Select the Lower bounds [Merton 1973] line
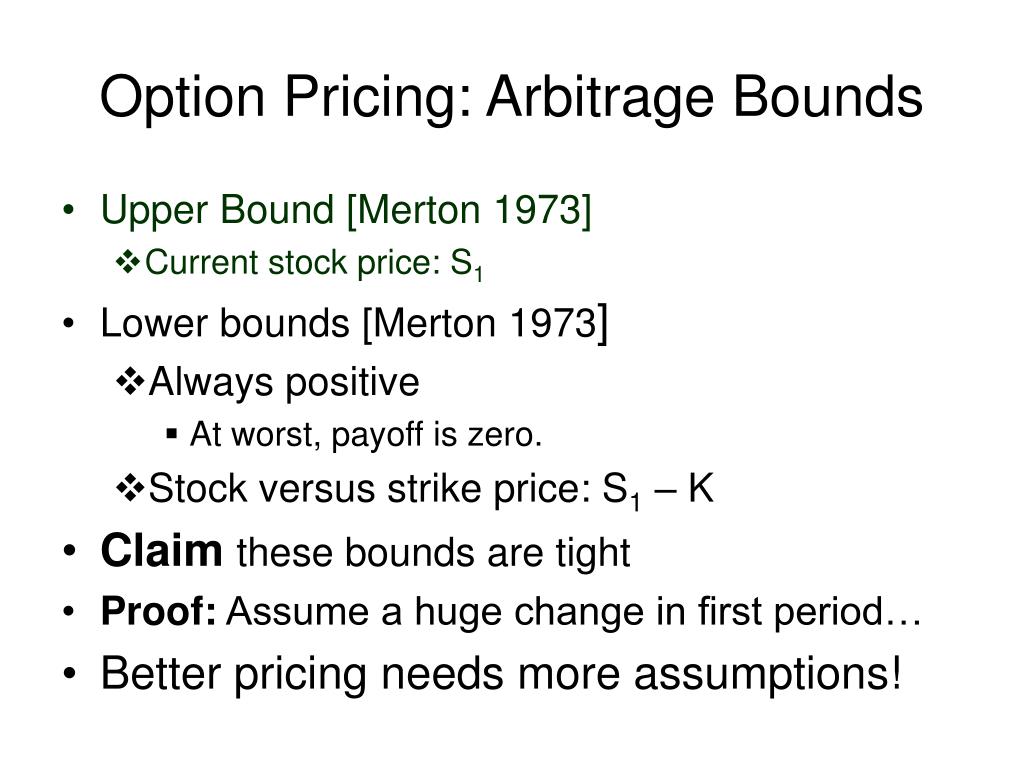The width and height of the screenshot is (1024, 768). (x=354, y=323)
